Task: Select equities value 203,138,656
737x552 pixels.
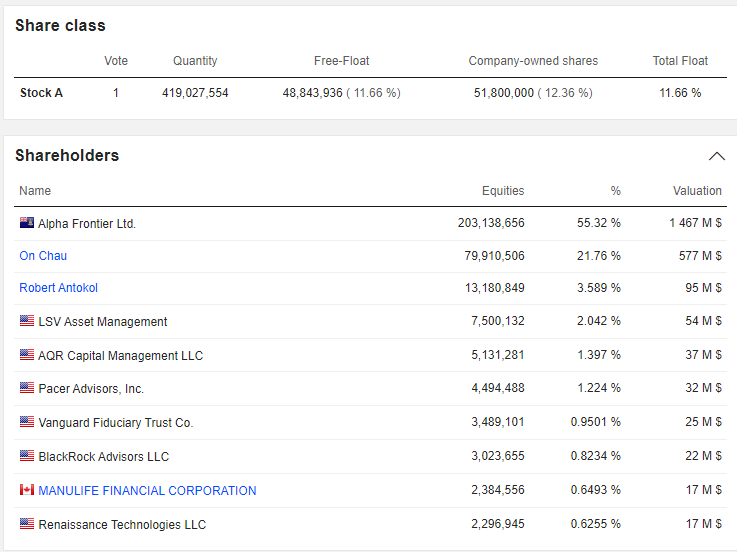Action: click(491, 223)
